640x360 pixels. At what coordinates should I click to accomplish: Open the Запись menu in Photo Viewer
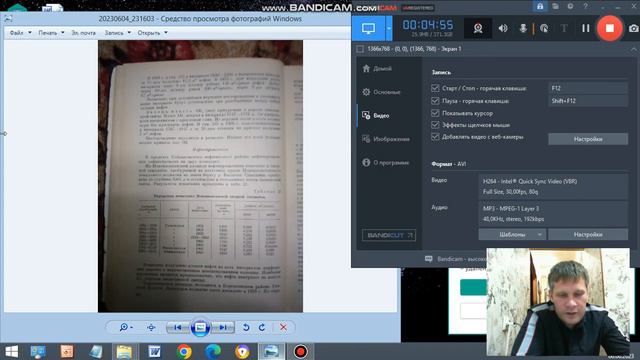[x=118, y=33]
